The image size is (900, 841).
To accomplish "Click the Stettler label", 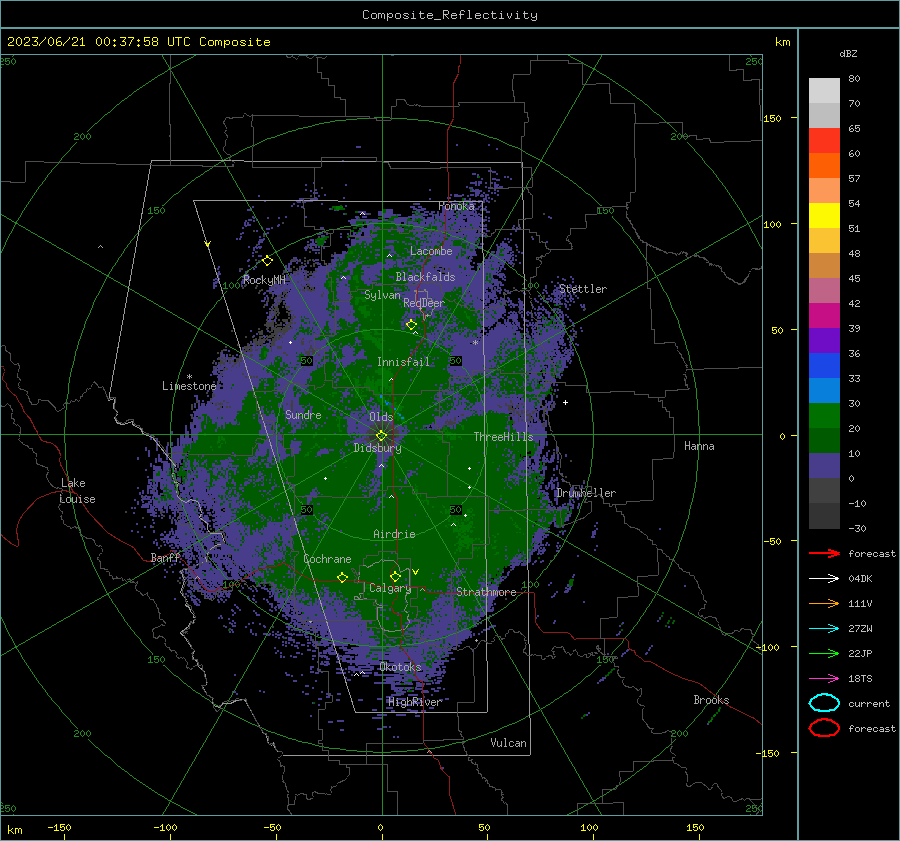I will click(x=583, y=289).
